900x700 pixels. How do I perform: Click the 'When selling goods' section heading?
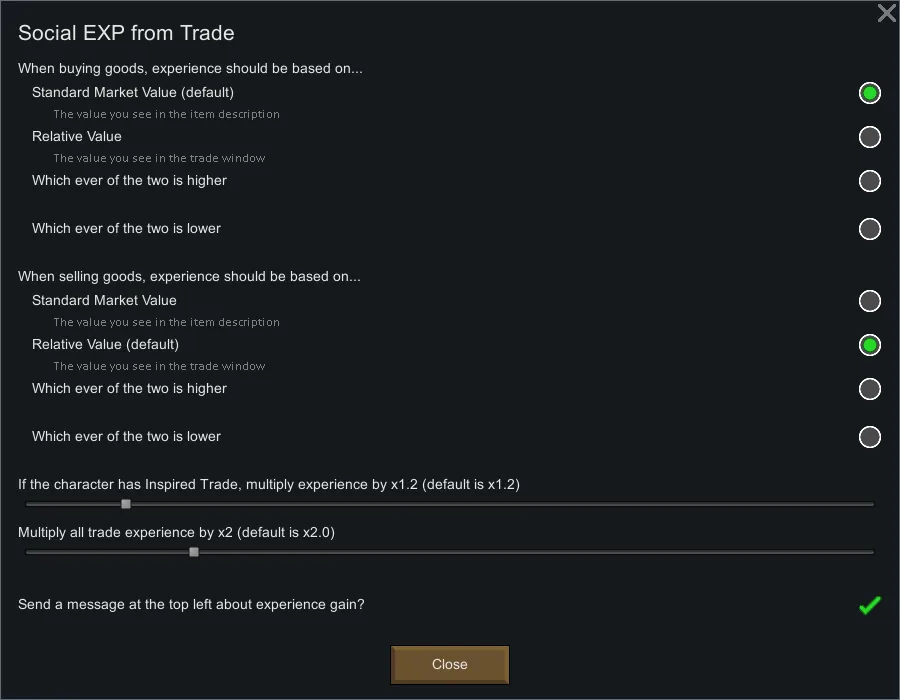189,277
